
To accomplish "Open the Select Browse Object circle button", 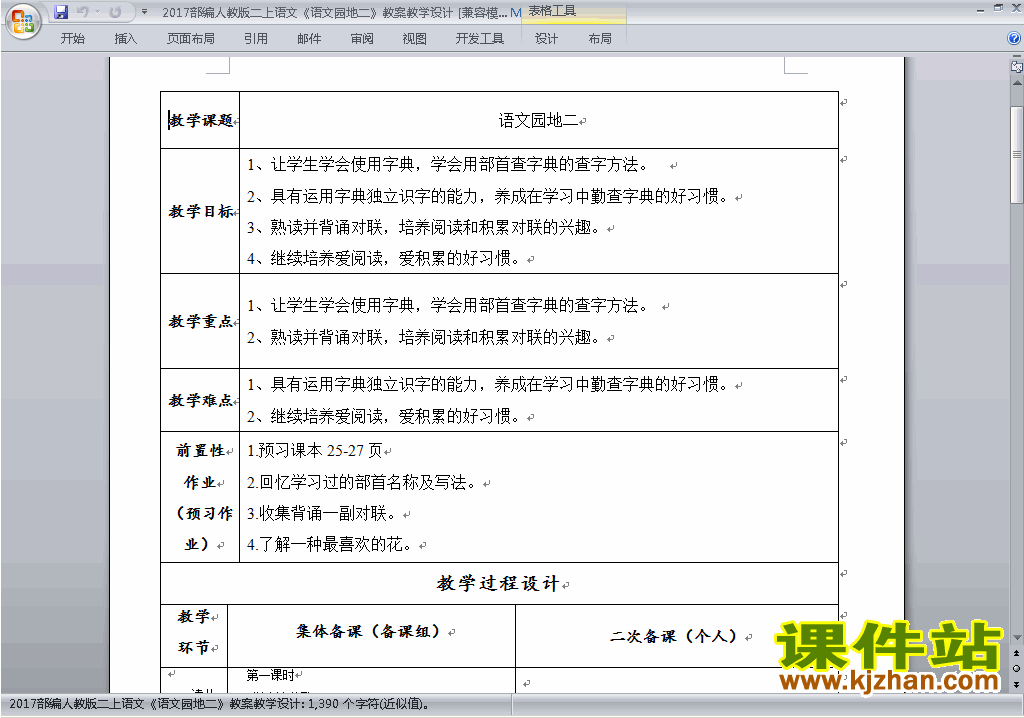I will click(x=1017, y=668).
